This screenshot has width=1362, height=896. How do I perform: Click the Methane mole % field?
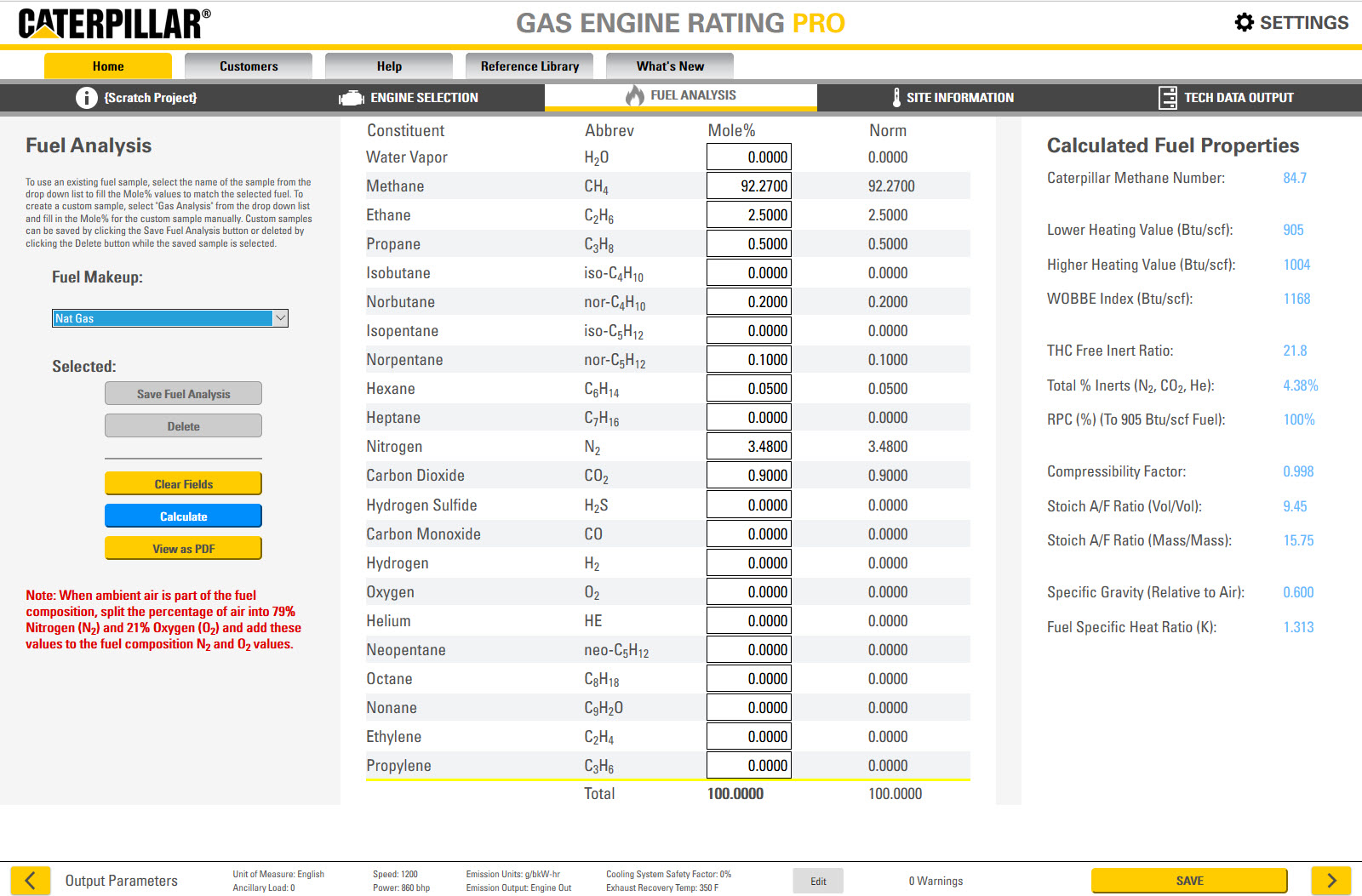(749, 186)
